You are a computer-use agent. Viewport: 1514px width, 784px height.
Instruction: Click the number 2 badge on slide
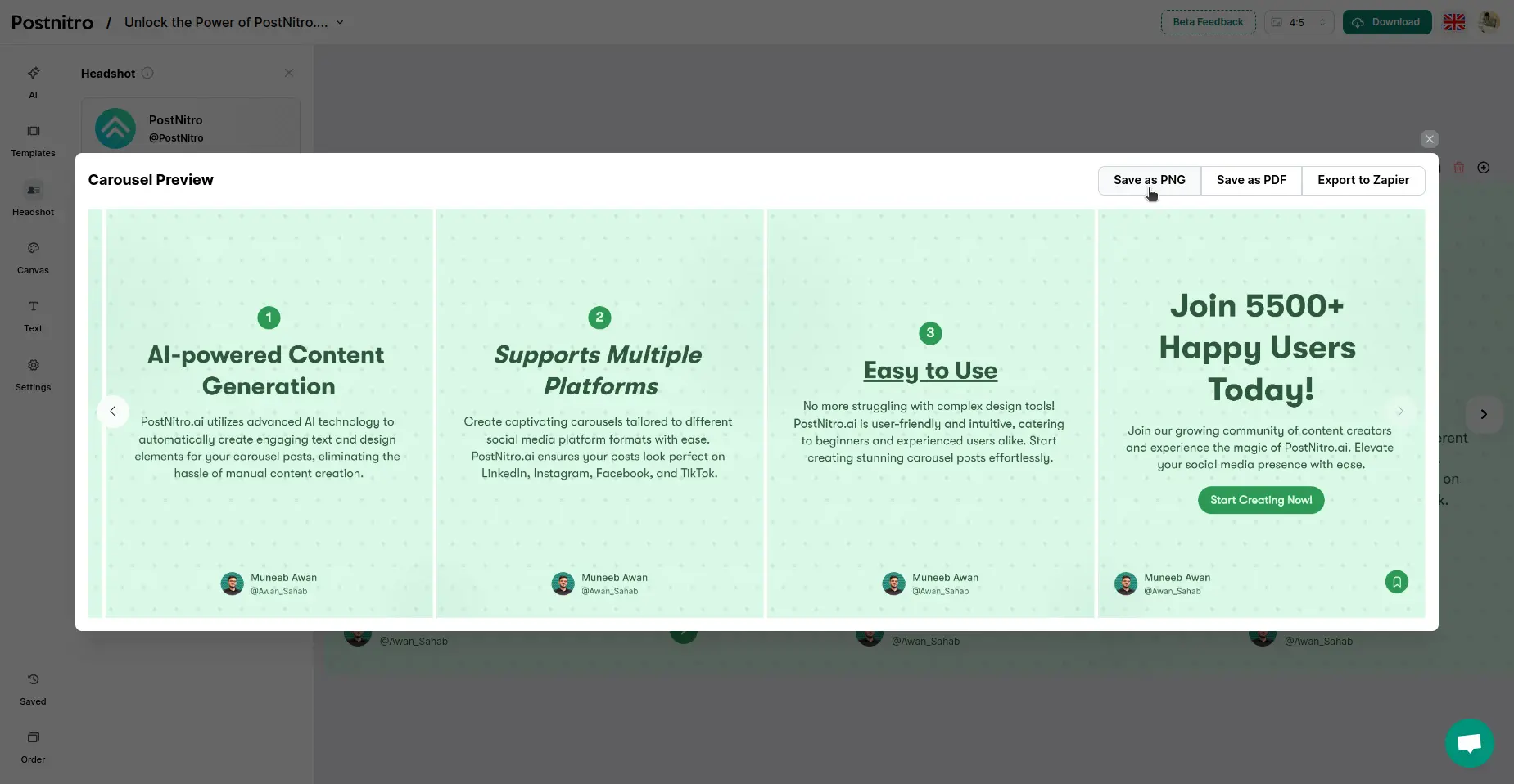(599, 318)
